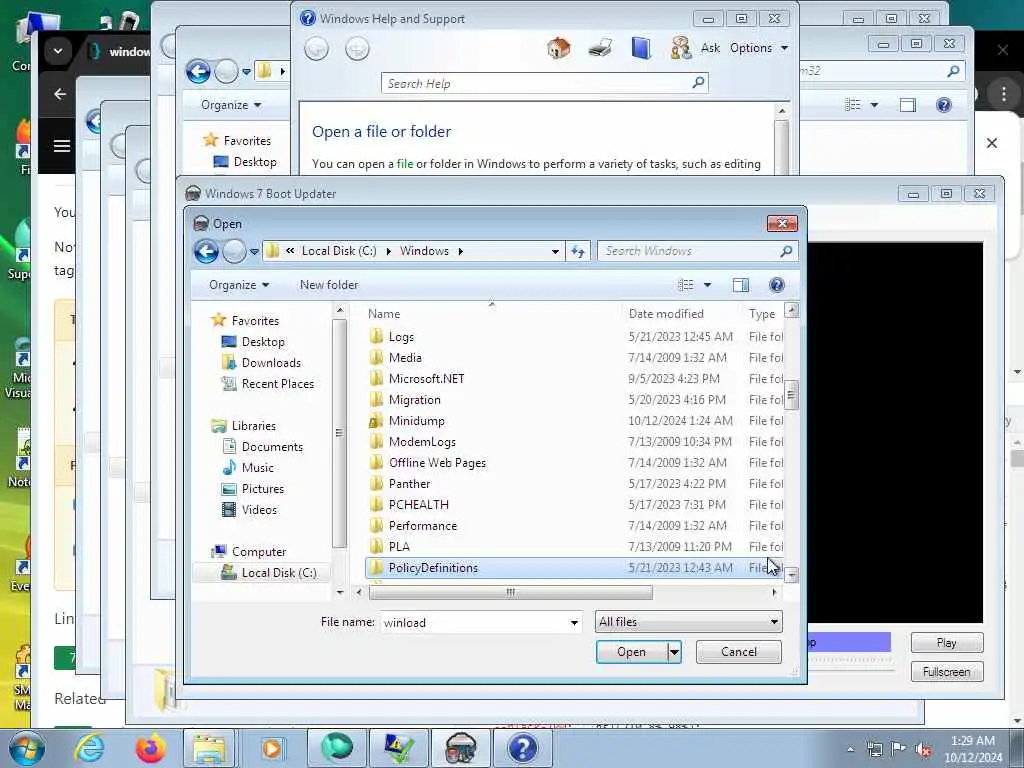Select the Microsoft.NET folder

point(426,379)
